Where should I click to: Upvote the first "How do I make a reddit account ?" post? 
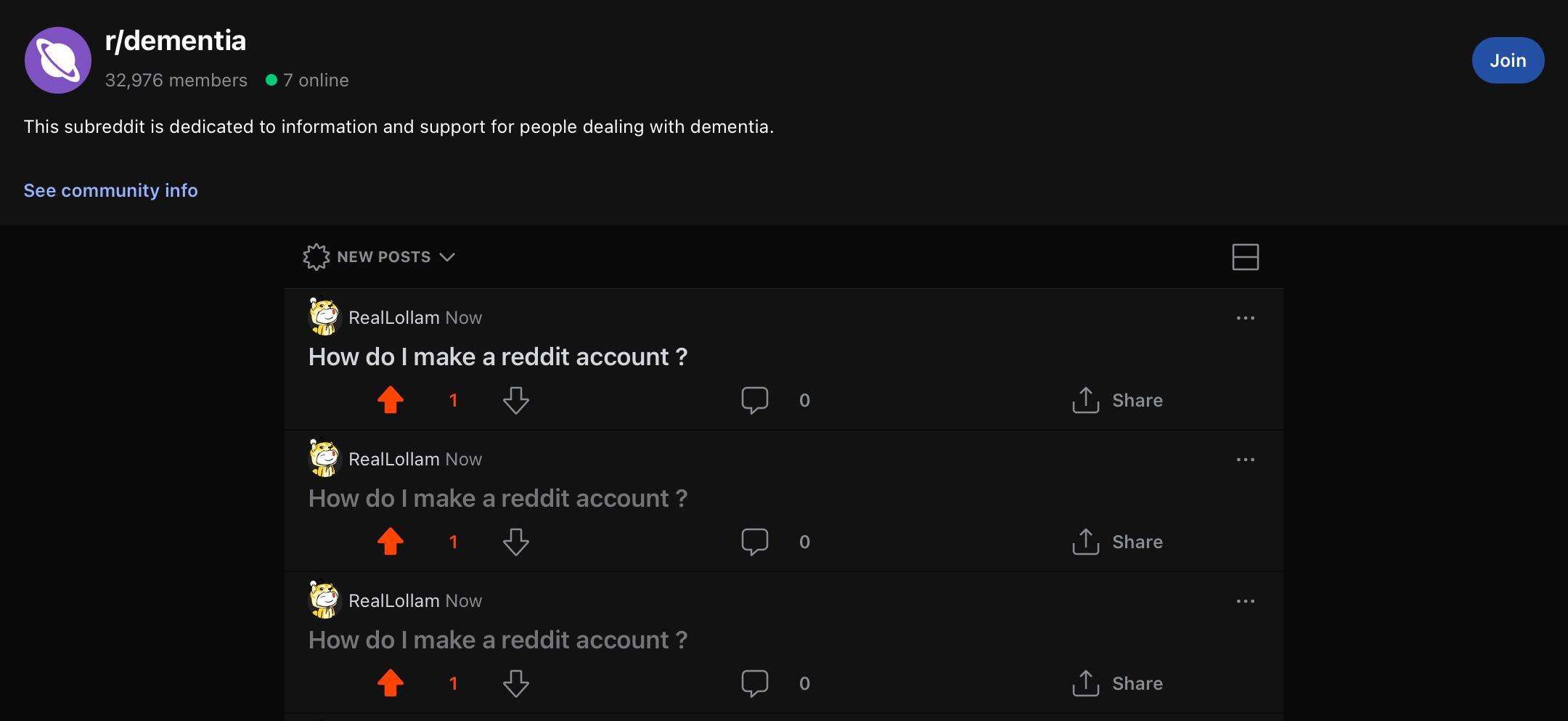391,399
